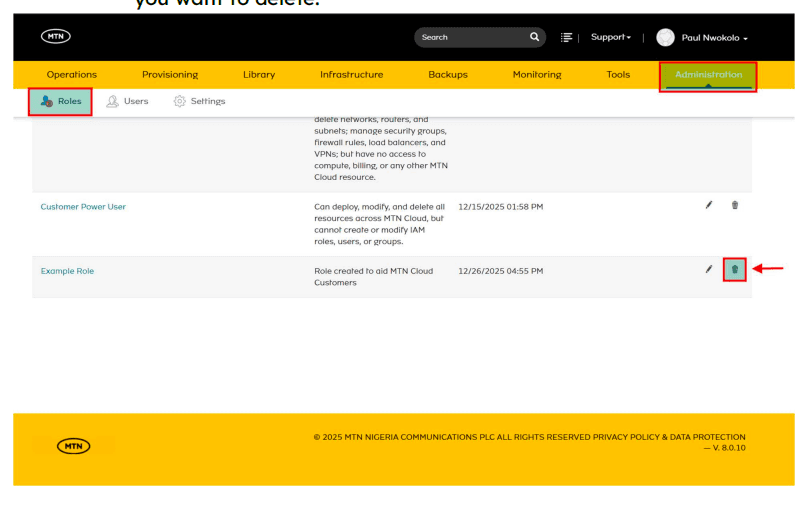
Task: Delete the Customer Power User role
Action: [734, 205]
